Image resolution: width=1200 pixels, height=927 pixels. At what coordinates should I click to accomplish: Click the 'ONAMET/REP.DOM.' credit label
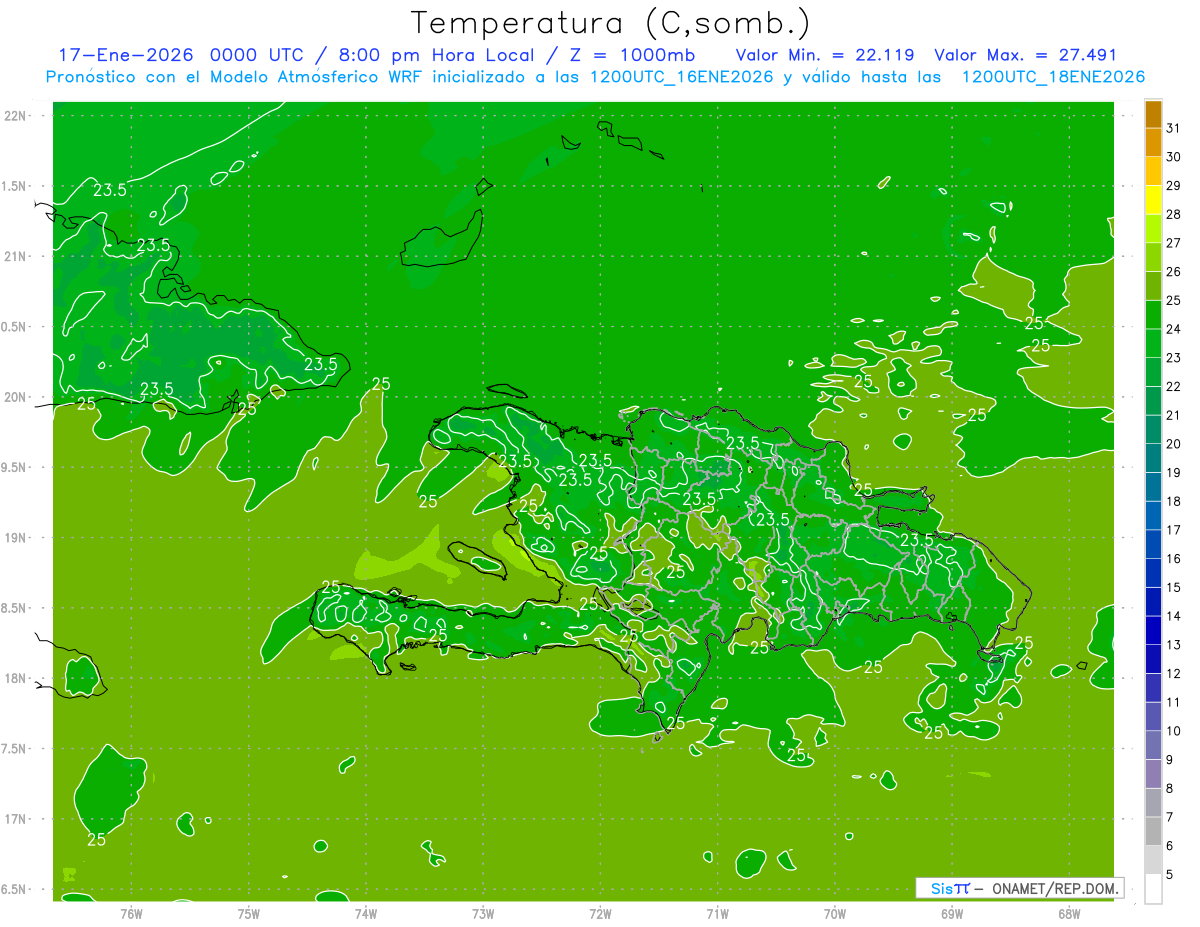tap(1056, 888)
